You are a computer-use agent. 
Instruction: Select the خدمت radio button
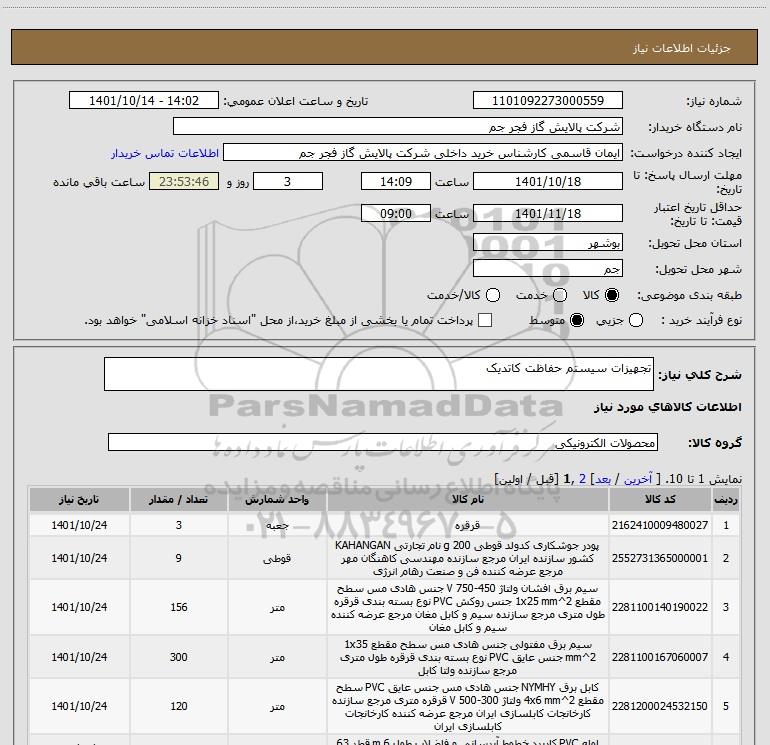560,295
